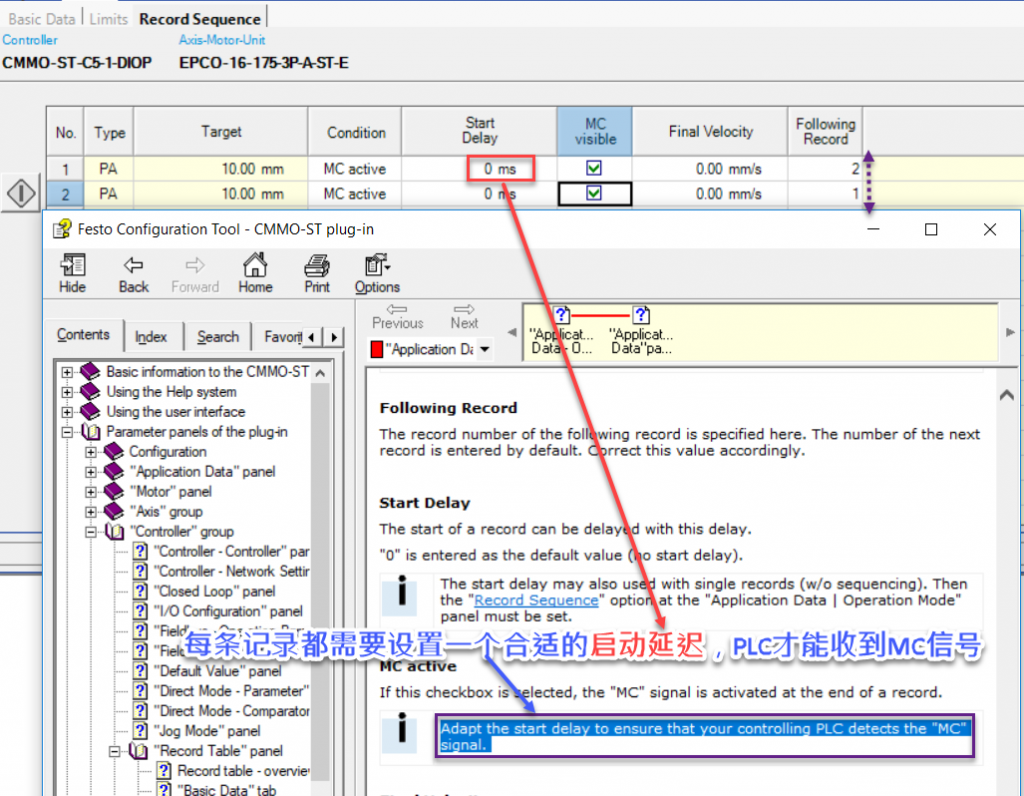Follow the "Record Sequence" hyperlink
1024x796 pixels.
(x=536, y=600)
